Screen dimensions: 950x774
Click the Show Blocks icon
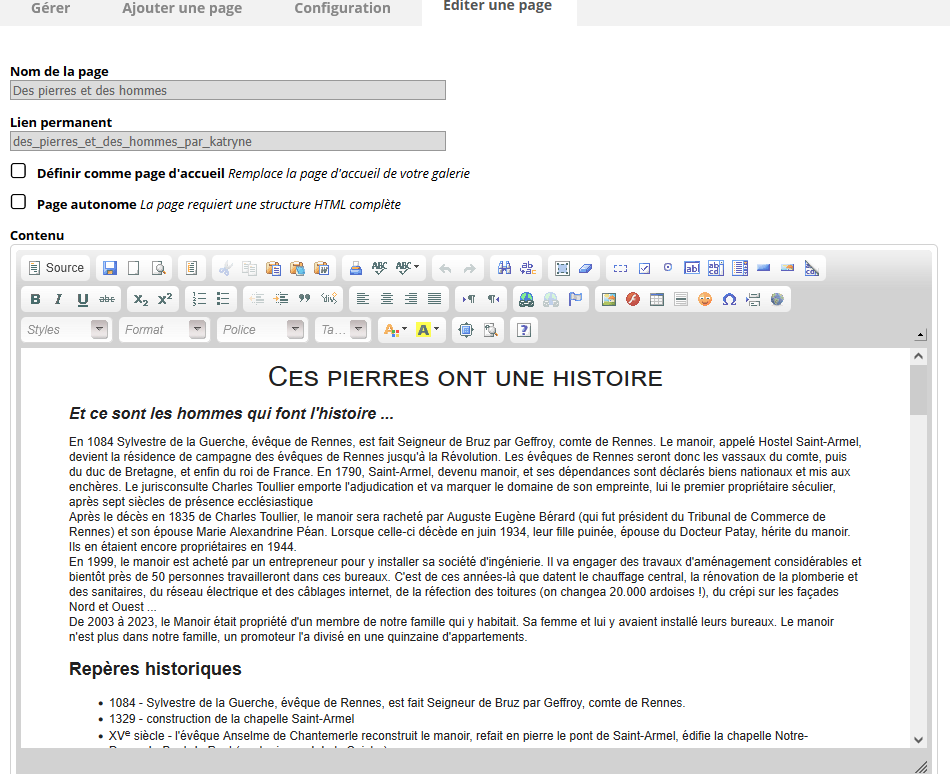point(490,329)
